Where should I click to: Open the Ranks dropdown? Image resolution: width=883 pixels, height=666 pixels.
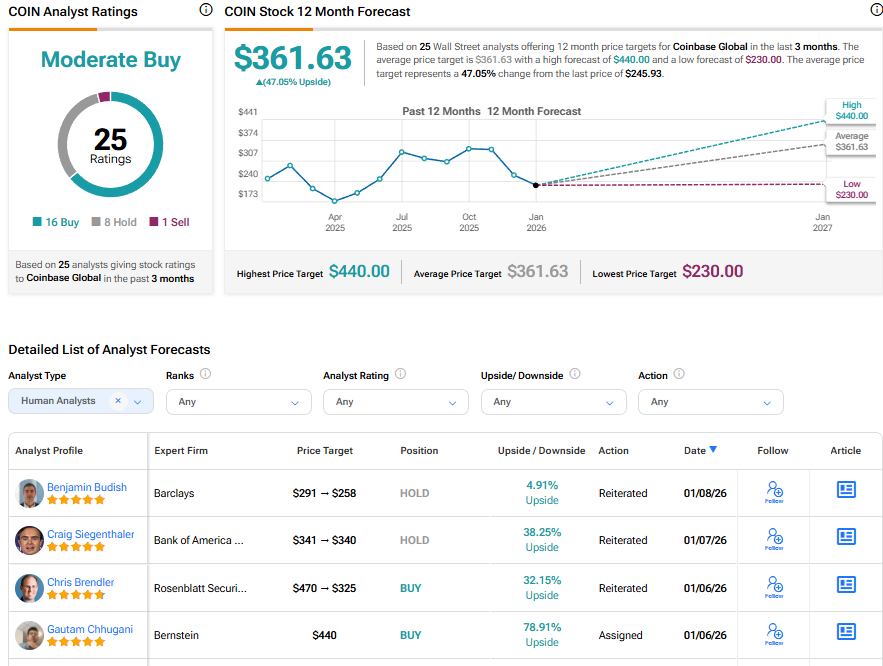click(x=238, y=402)
